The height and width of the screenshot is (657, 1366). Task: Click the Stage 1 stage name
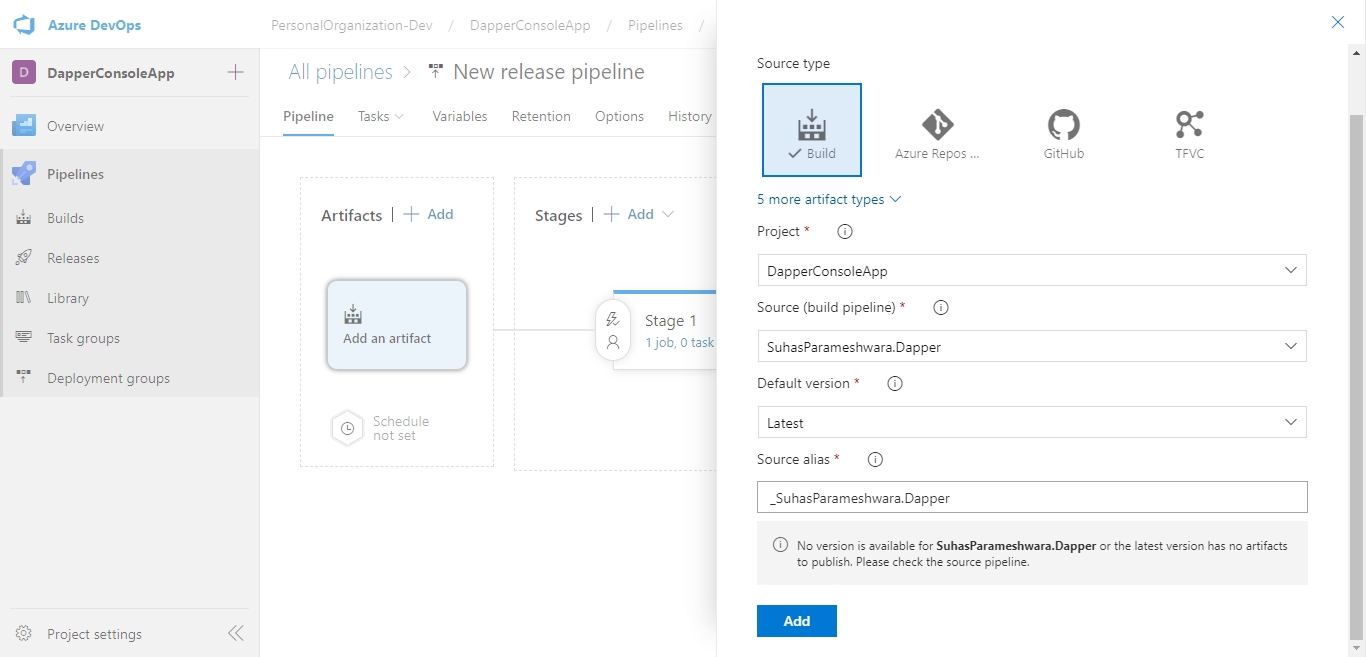pos(671,321)
